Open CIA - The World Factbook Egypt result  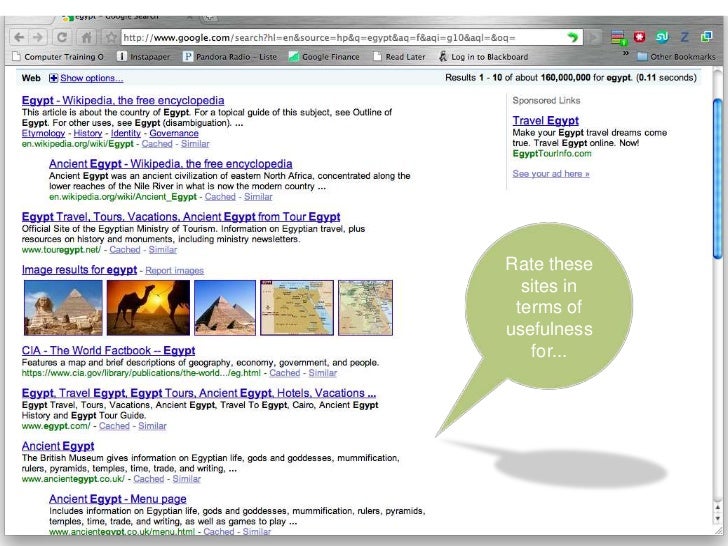click(108, 351)
